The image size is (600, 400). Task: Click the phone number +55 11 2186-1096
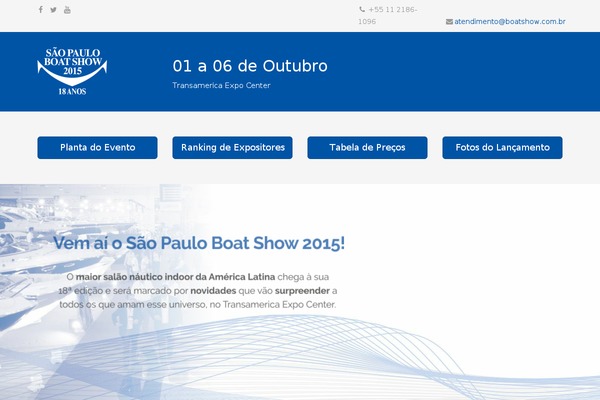coord(388,16)
